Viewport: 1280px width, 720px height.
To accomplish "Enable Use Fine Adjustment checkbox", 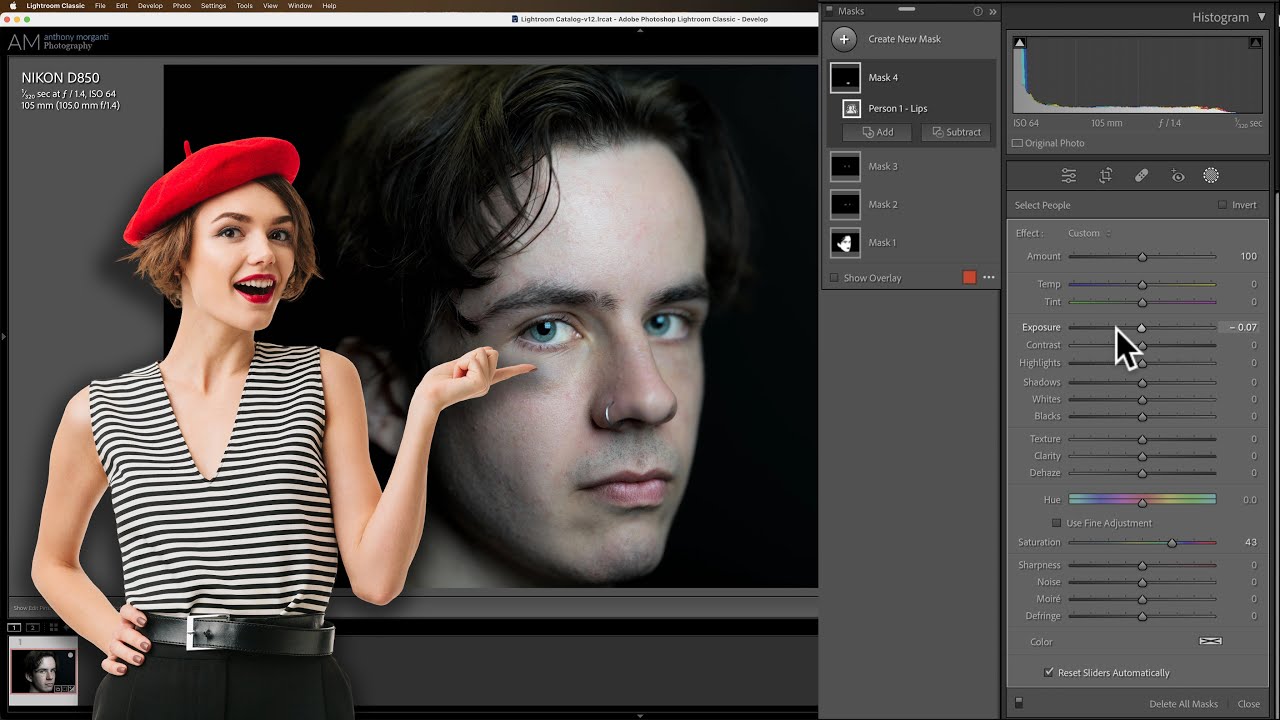I will pyautogui.click(x=1056, y=523).
